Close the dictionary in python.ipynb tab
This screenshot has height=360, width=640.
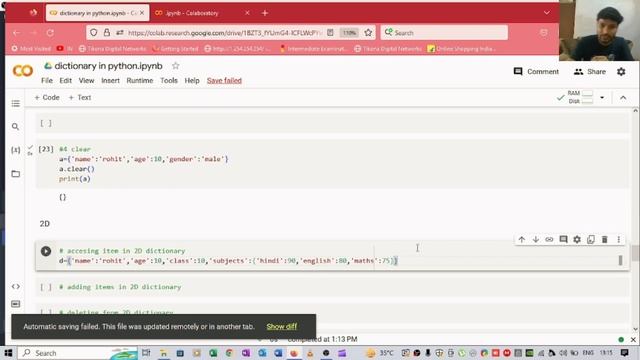(142, 13)
